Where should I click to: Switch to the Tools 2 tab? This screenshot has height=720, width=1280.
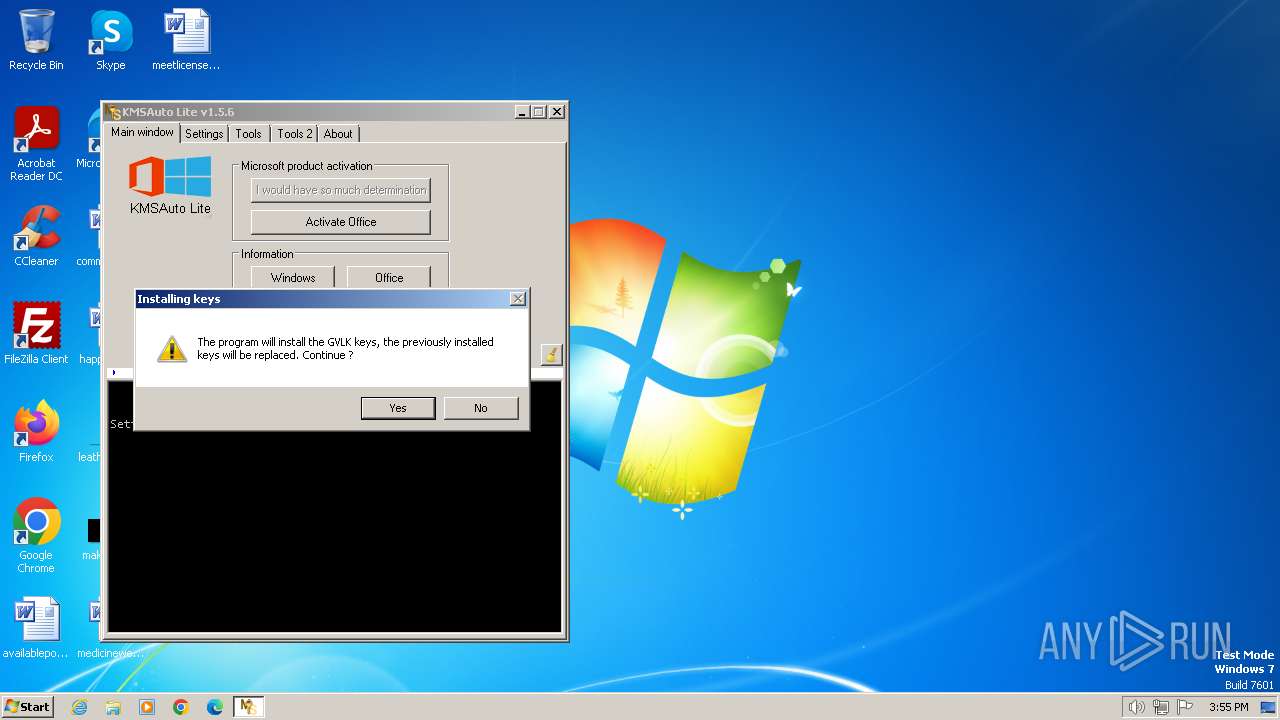click(x=295, y=134)
